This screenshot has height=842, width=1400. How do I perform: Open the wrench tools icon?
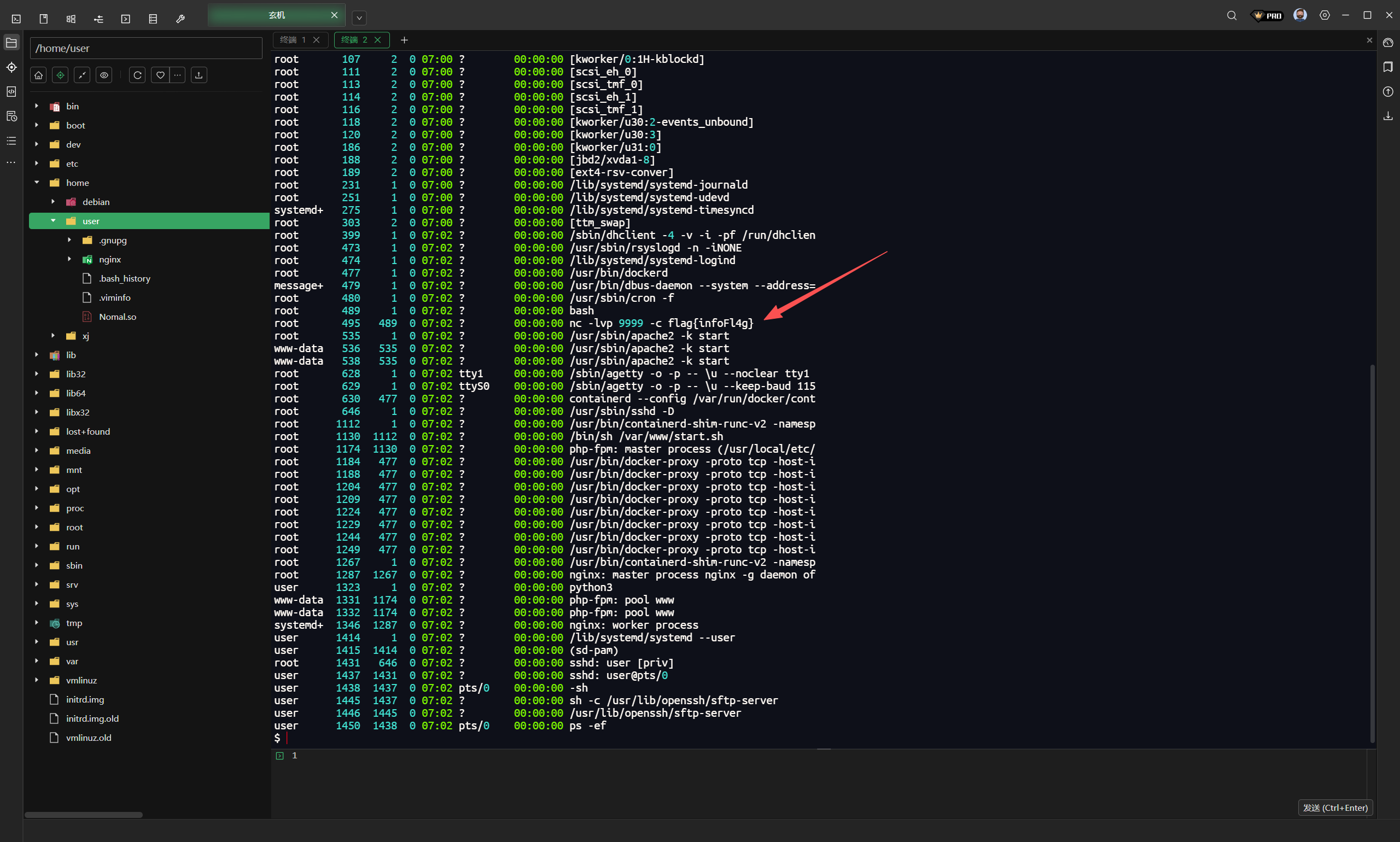click(x=180, y=19)
